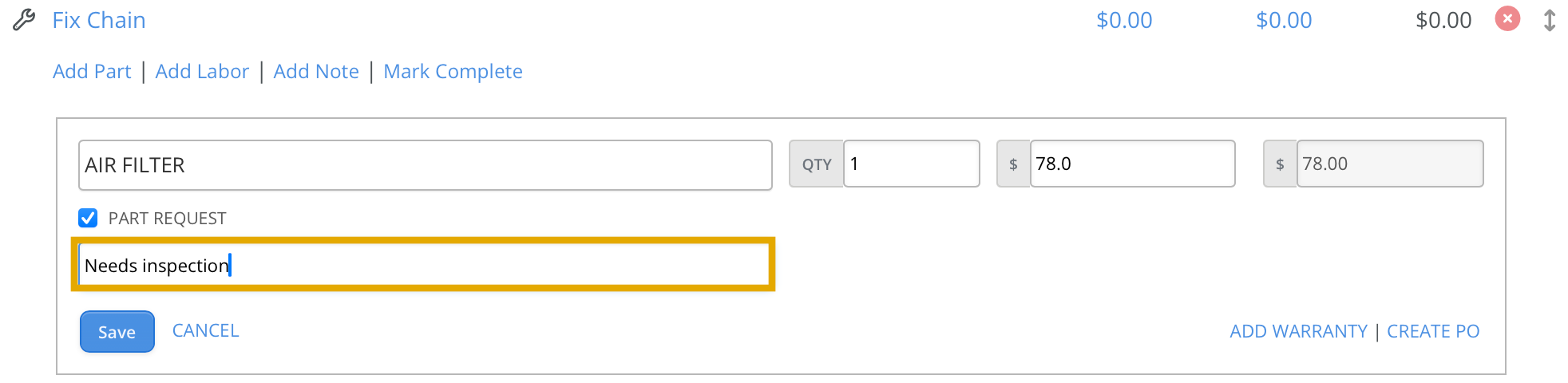Remove Fix Chain with the red X icon
1568x383 pixels.
click(1507, 18)
